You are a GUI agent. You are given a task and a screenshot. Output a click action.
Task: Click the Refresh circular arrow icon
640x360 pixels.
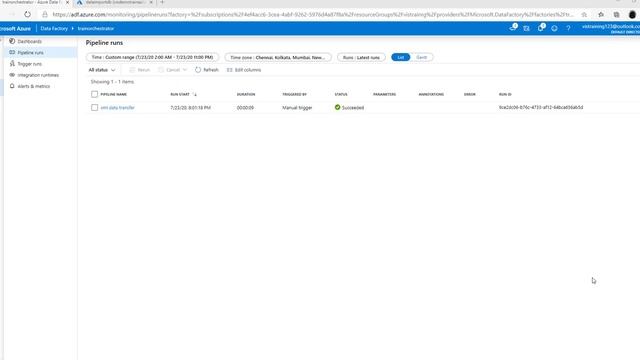[x=198, y=70]
